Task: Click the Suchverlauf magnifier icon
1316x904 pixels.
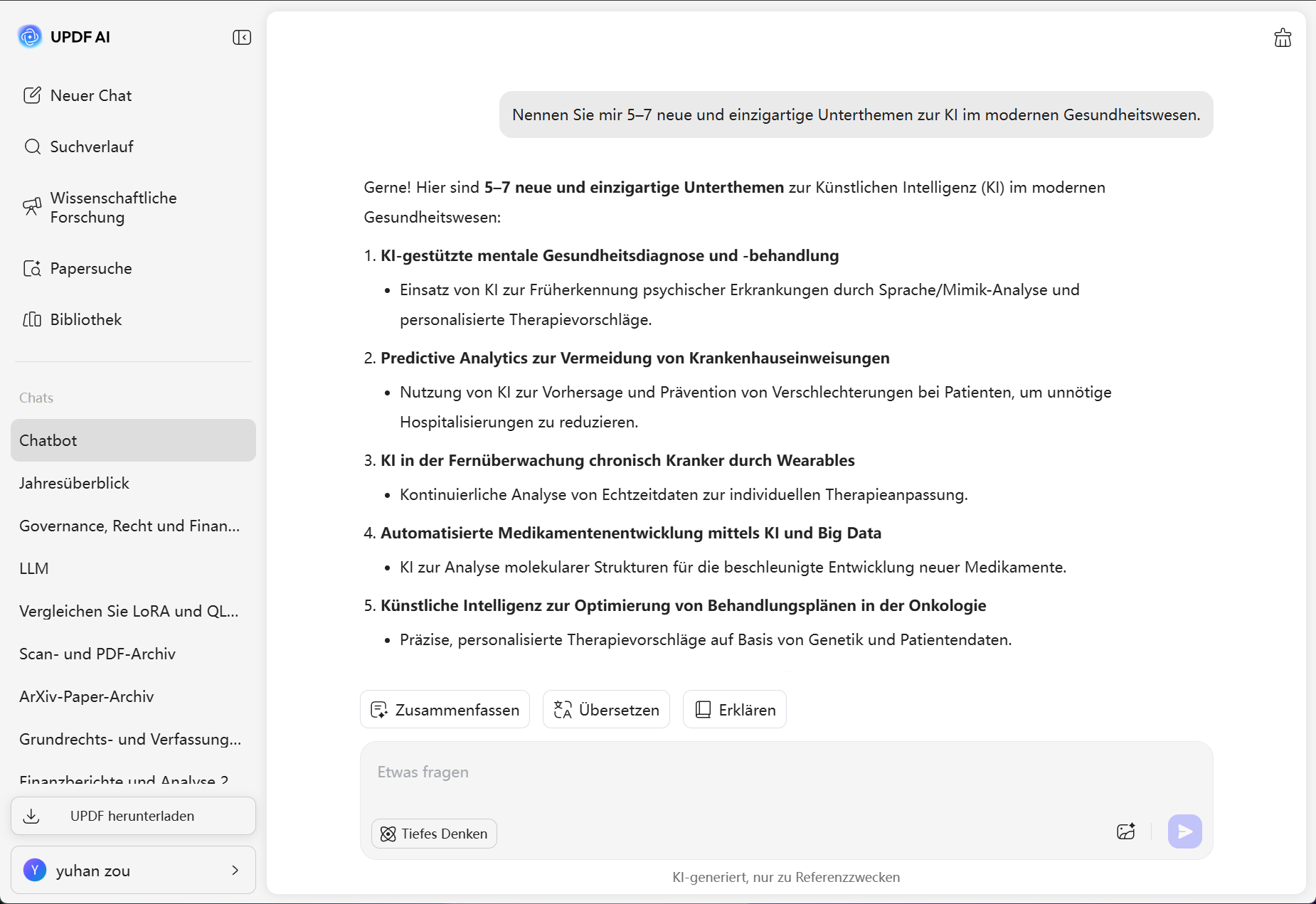Action: coord(32,147)
